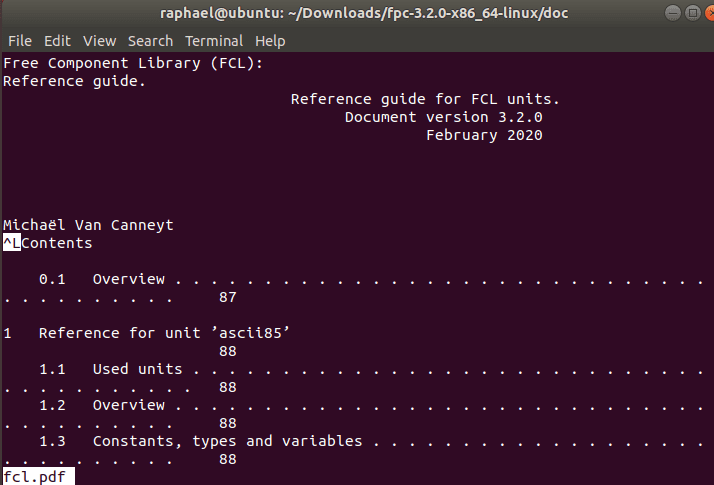
Task: Click the Contents heading text
Action: [57, 243]
